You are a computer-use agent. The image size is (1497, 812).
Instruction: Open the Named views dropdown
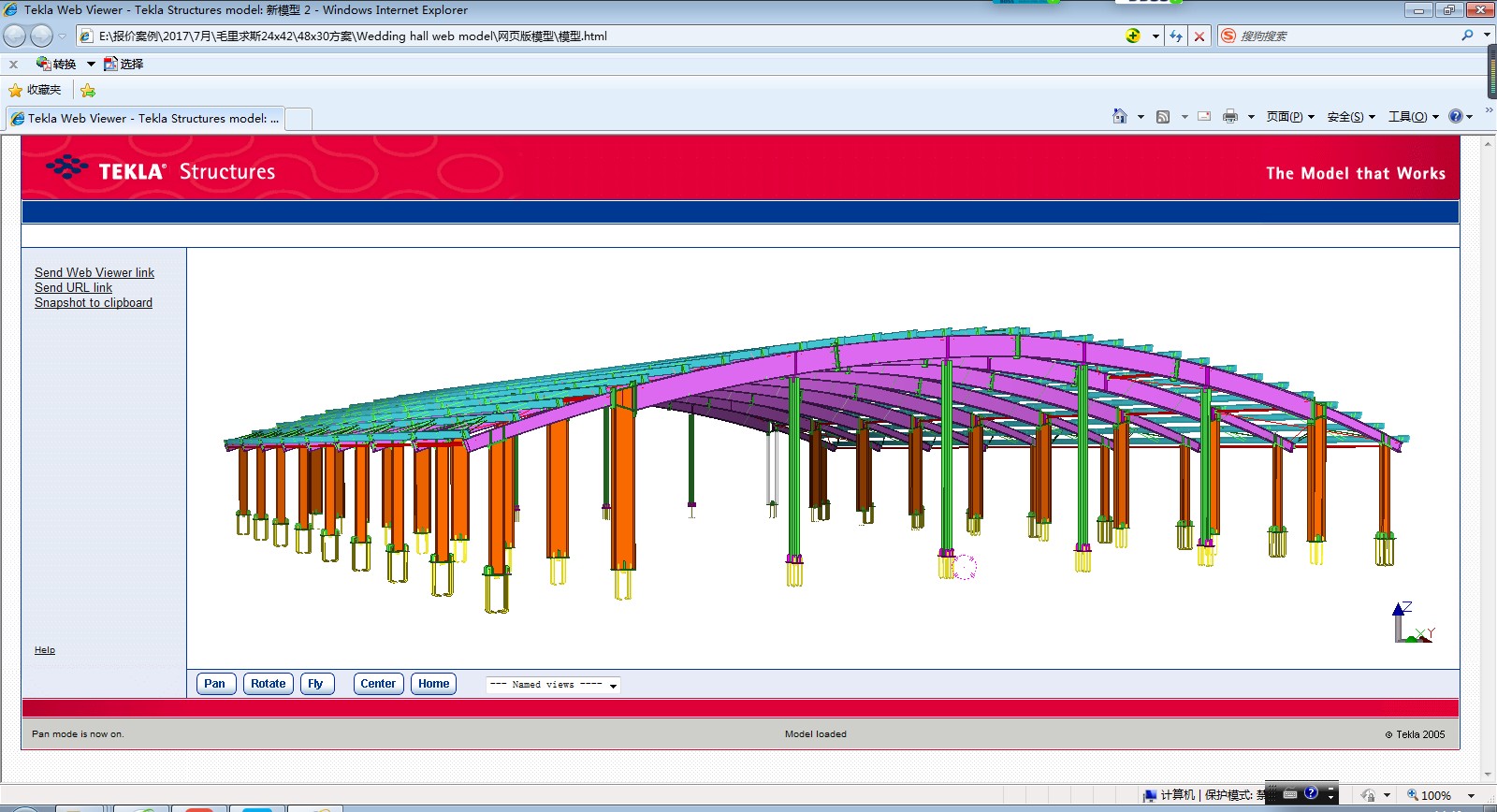tap(553, 685)
